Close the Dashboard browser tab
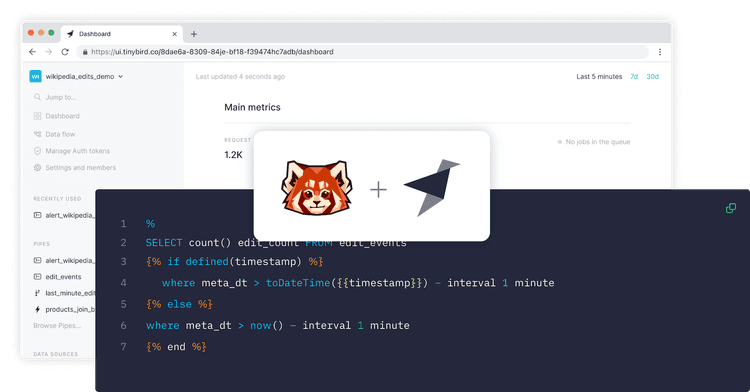This screenshot has height=392, width=750. (x=175, y=34)
